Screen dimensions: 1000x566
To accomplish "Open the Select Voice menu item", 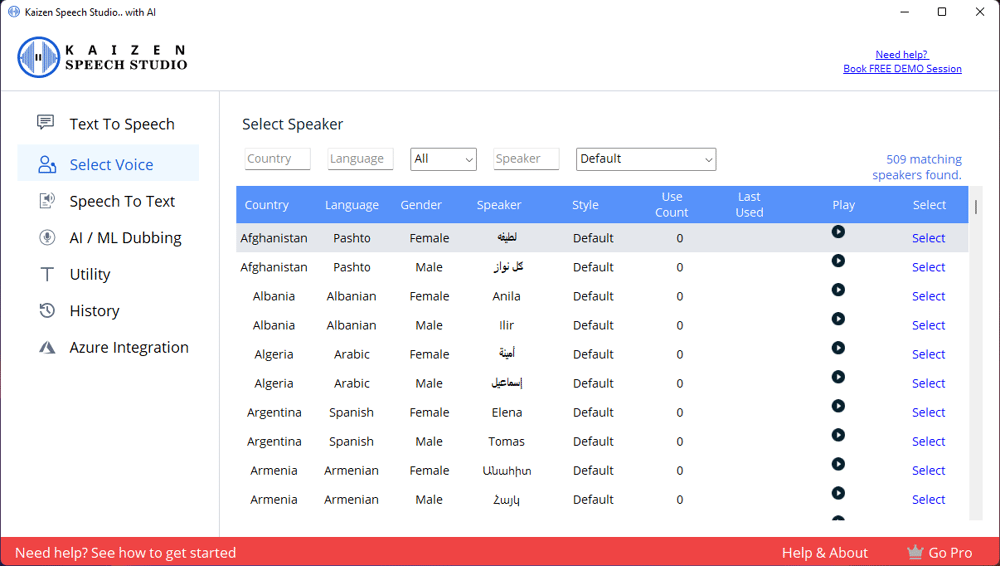I will (x=110, y=165).
